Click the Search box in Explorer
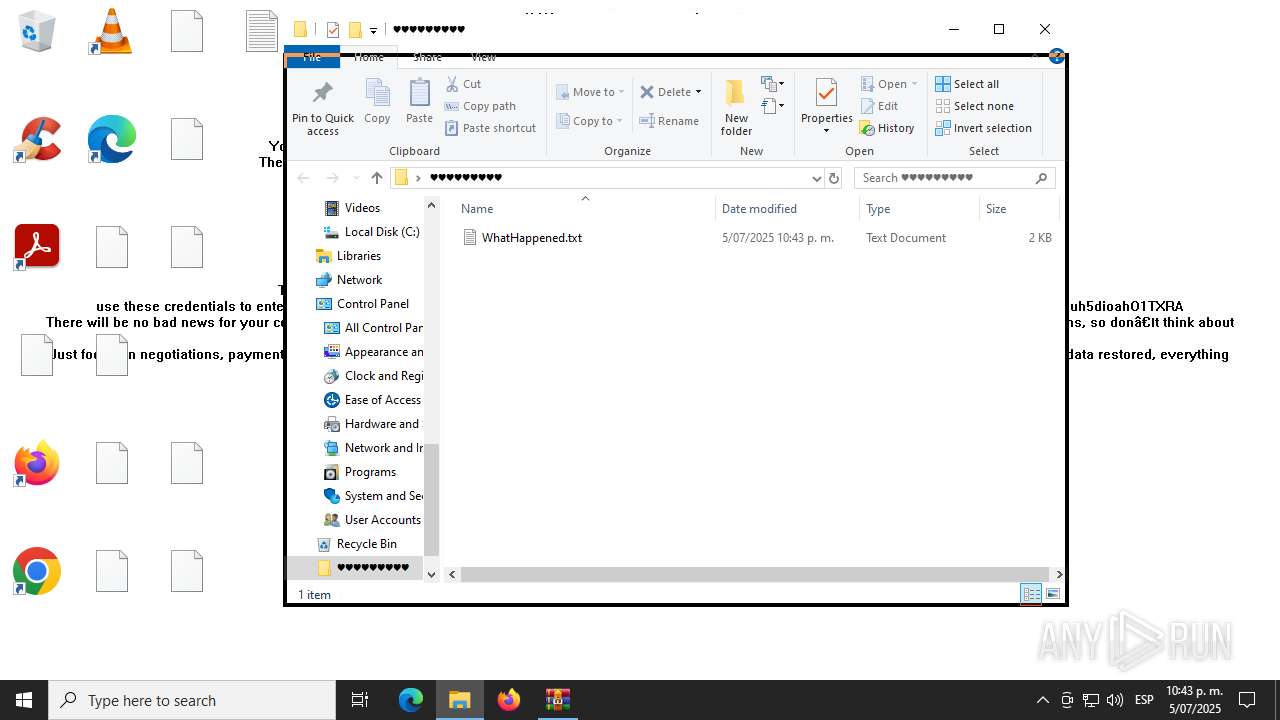 pyautogui.click(x=954, y=178)
